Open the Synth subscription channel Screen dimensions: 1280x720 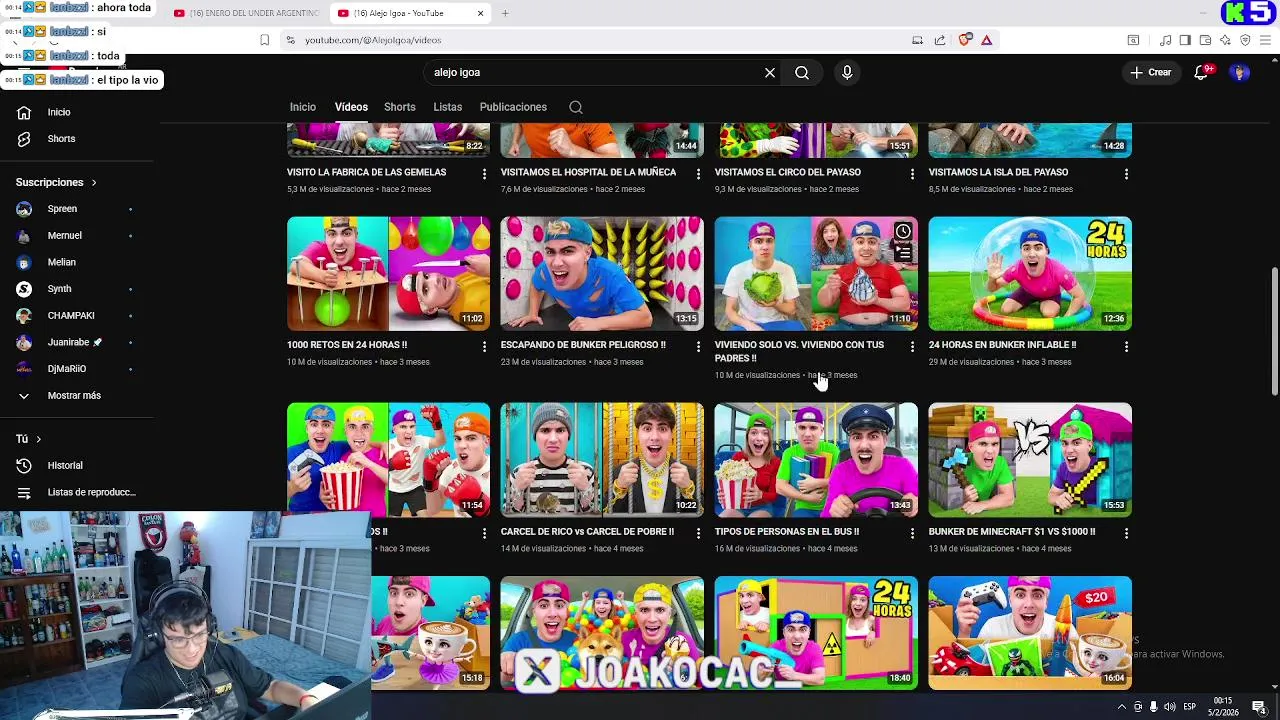[x=77, y=289]
